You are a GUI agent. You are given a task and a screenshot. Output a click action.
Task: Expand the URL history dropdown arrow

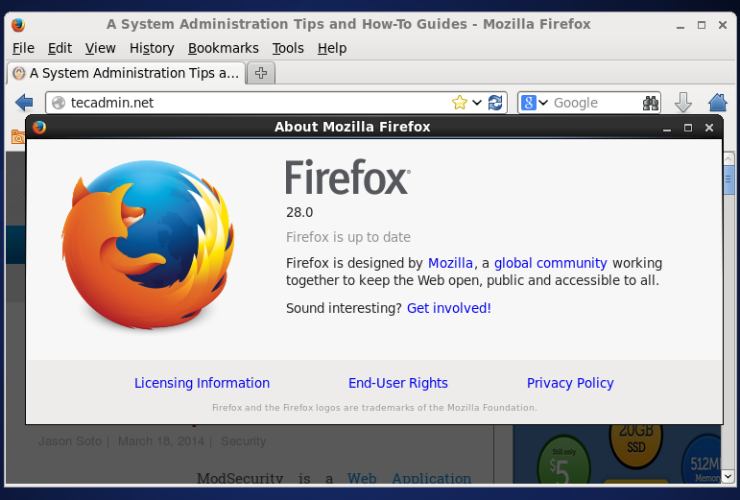tap(477, 102)
